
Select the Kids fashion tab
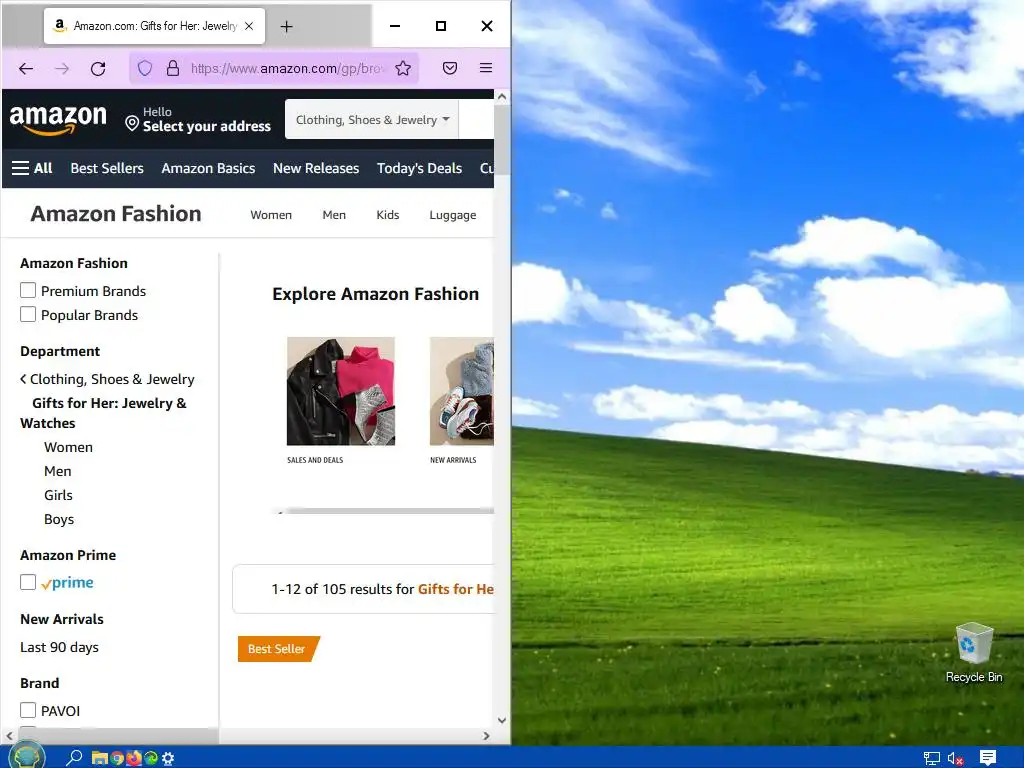coord(387,215)
